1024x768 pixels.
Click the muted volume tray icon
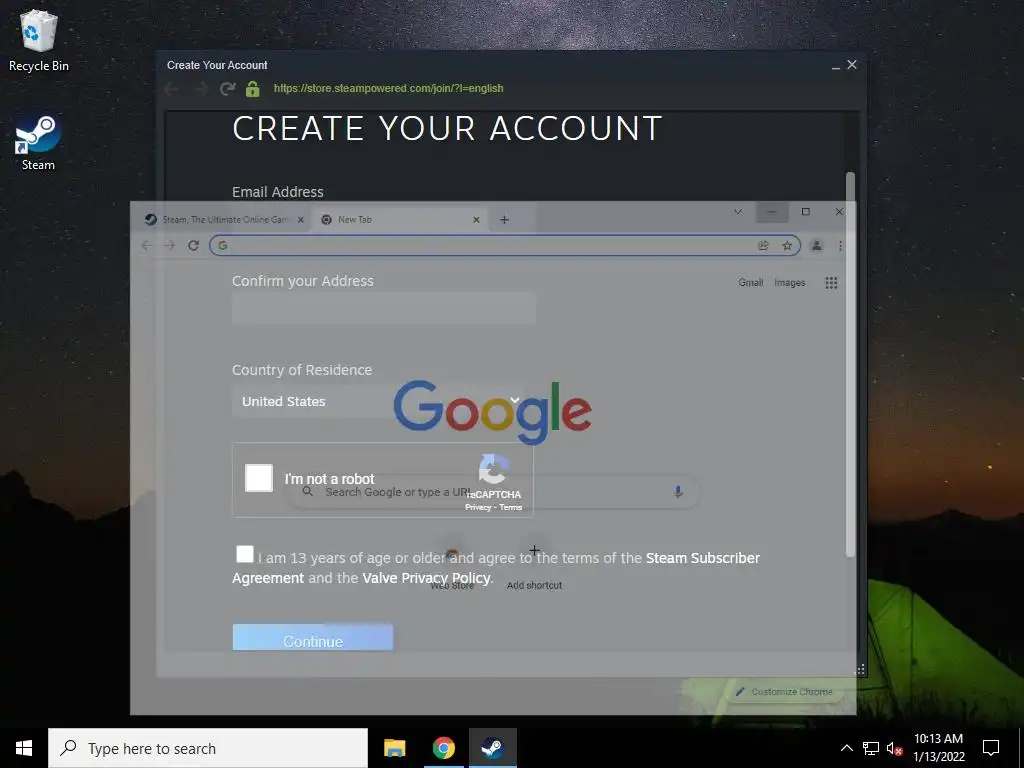(894, 748)
